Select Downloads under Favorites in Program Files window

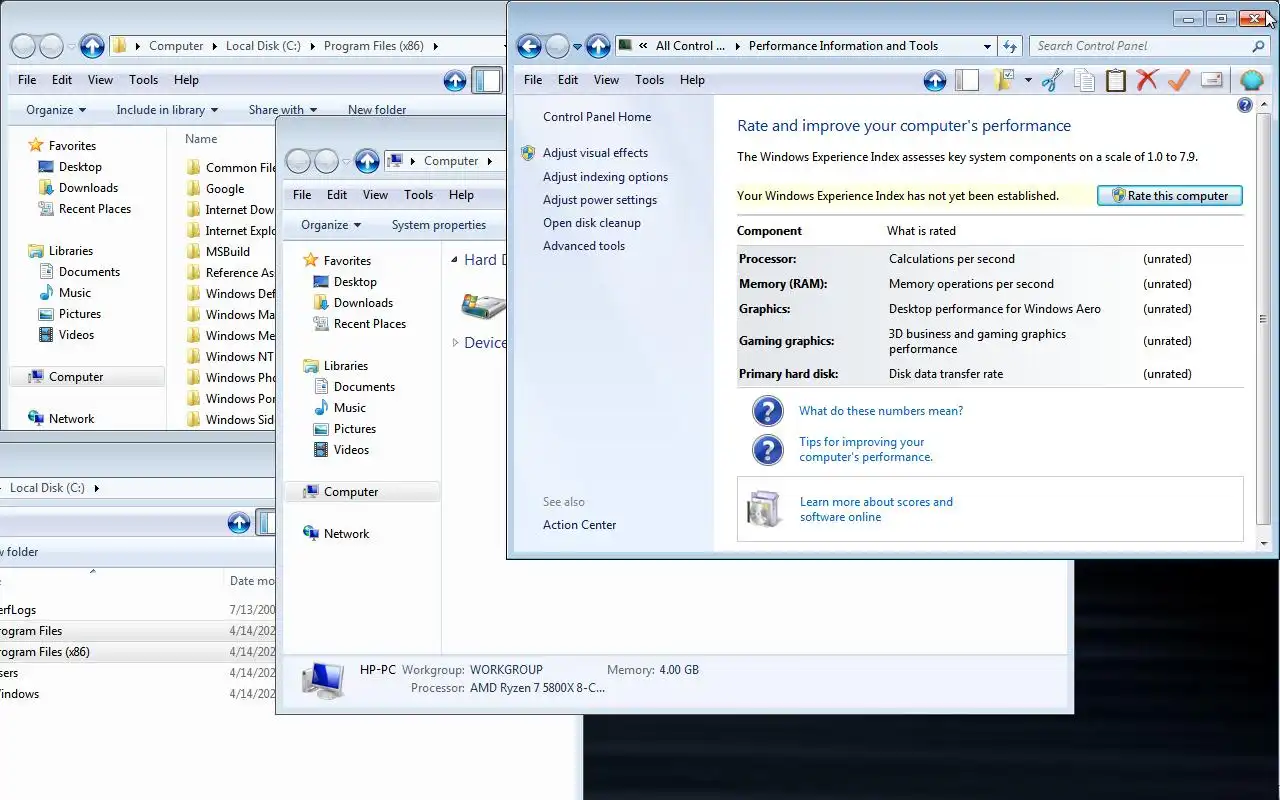[88, 188]
